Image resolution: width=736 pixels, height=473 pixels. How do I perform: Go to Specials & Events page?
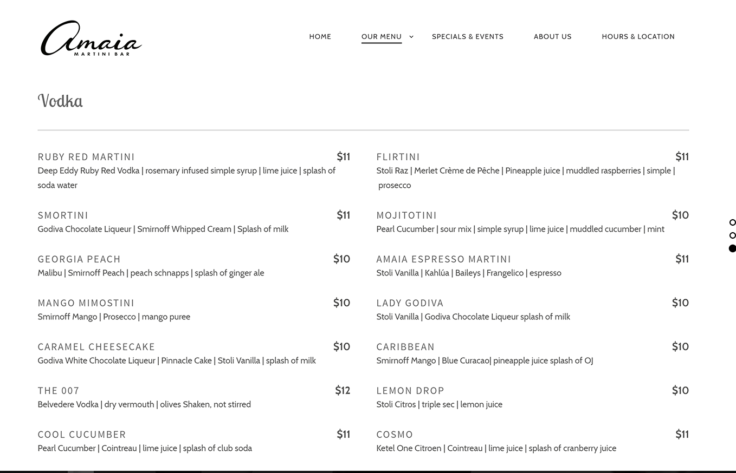467,37
